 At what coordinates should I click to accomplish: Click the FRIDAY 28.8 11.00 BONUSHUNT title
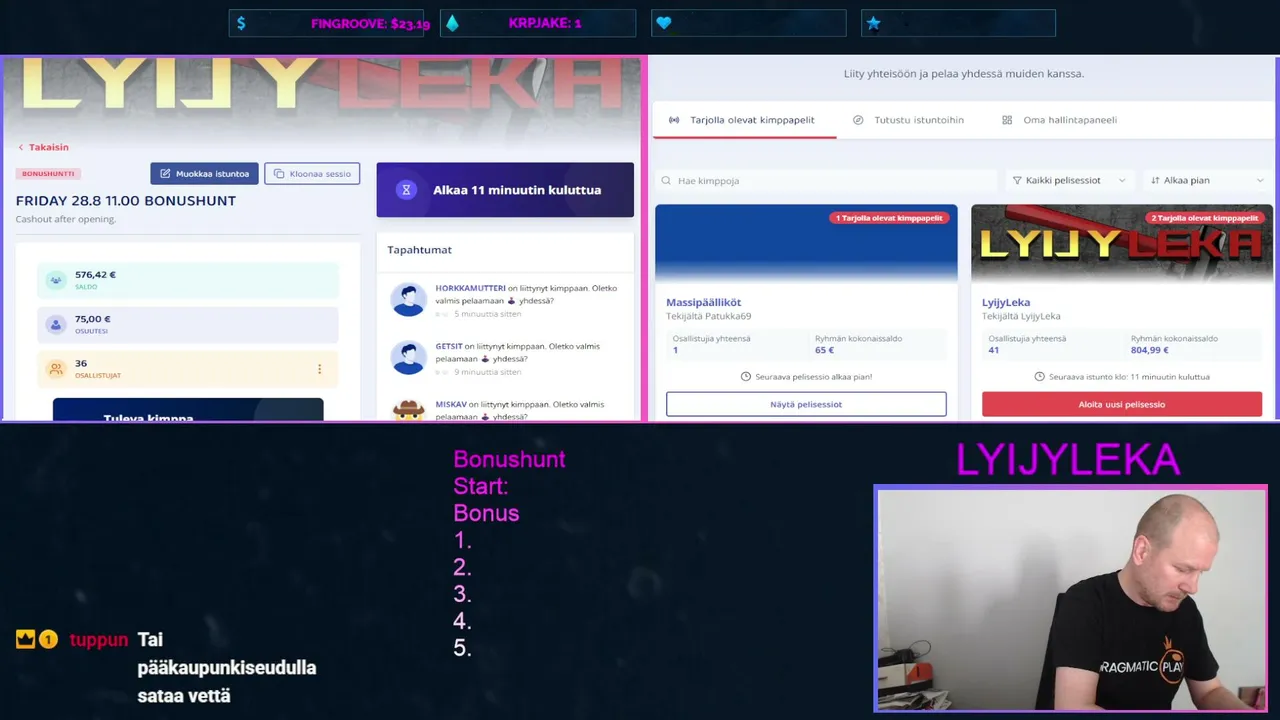pos(126,201)
